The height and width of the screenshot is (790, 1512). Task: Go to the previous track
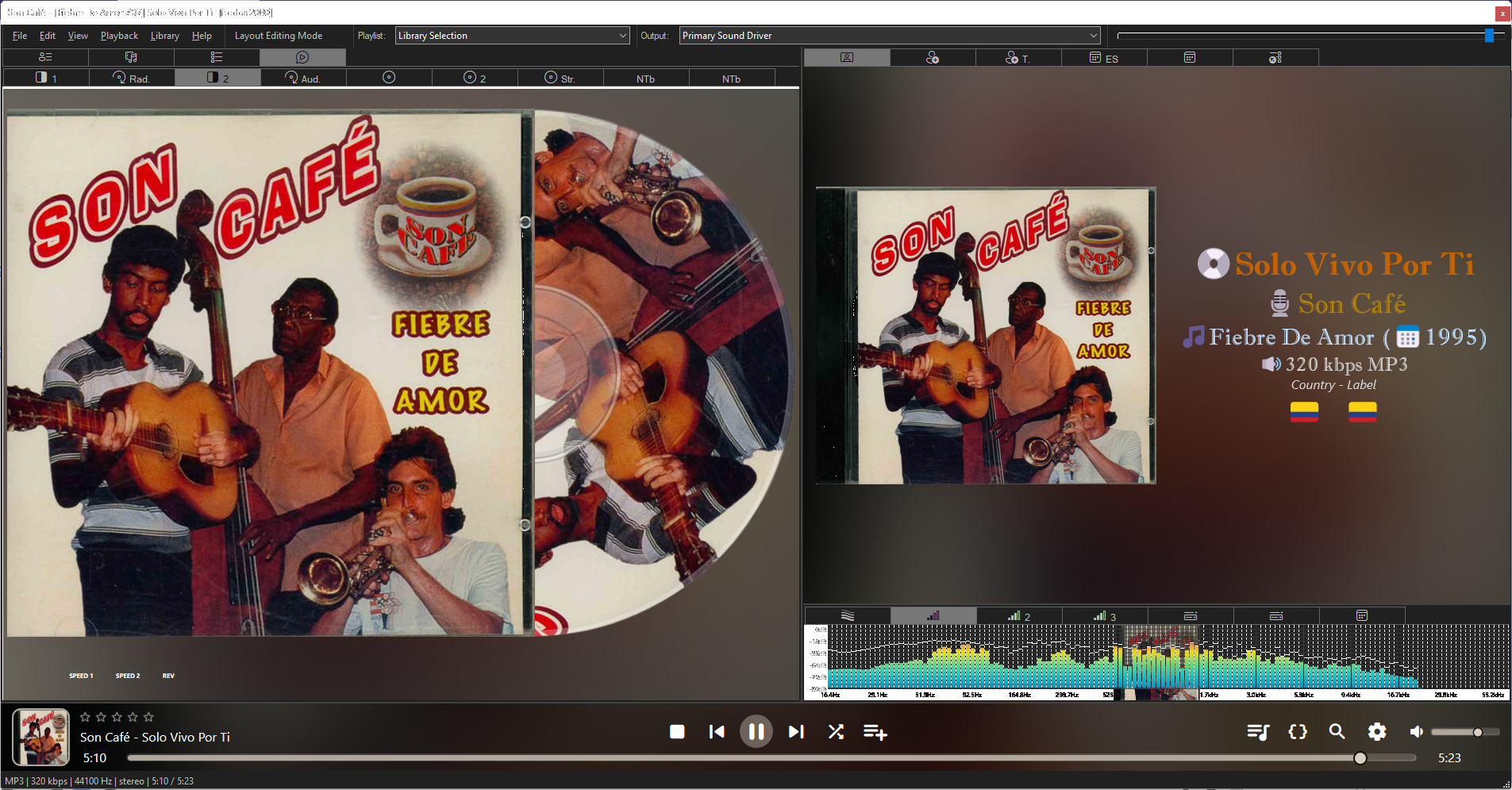[x=717, y=732]
